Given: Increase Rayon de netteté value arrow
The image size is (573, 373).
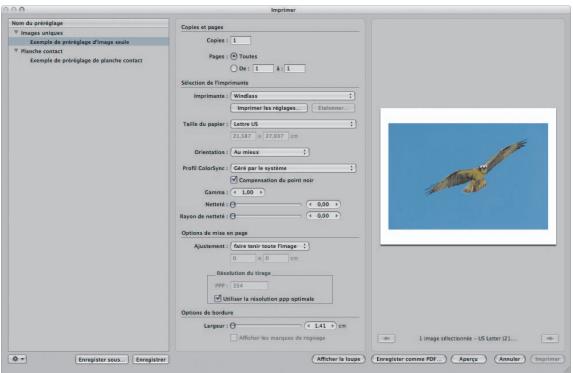Looking at the screenshot, I should click(337, 216).
